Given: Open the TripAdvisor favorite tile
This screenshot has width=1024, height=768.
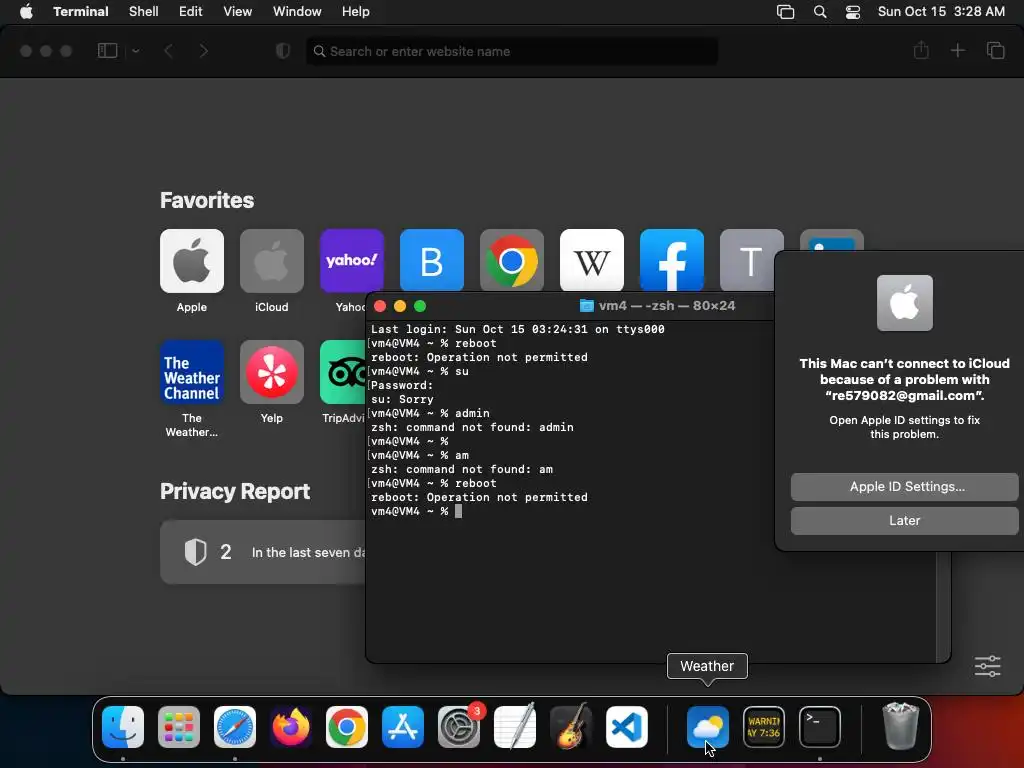Looking at the screenshot, I should coord(343,372).
